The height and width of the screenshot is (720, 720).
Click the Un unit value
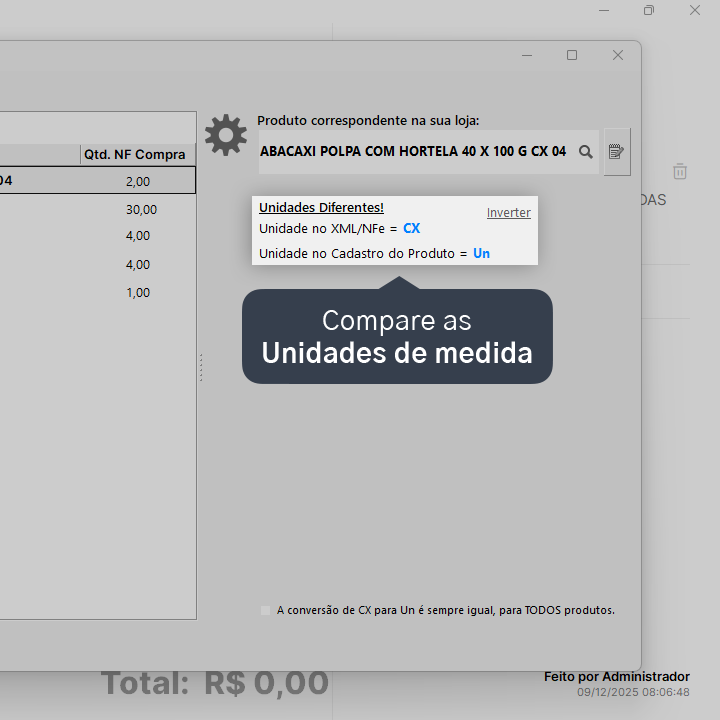click(481, 253)
